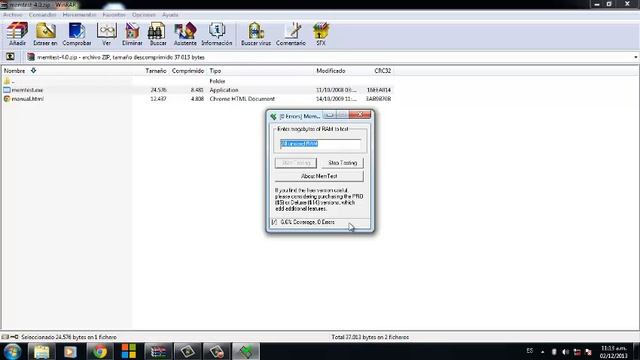The height and width of the screenshot is (360, 640).
Task: Open Google Chrome from the taskbar
Action: pos(100,351)
